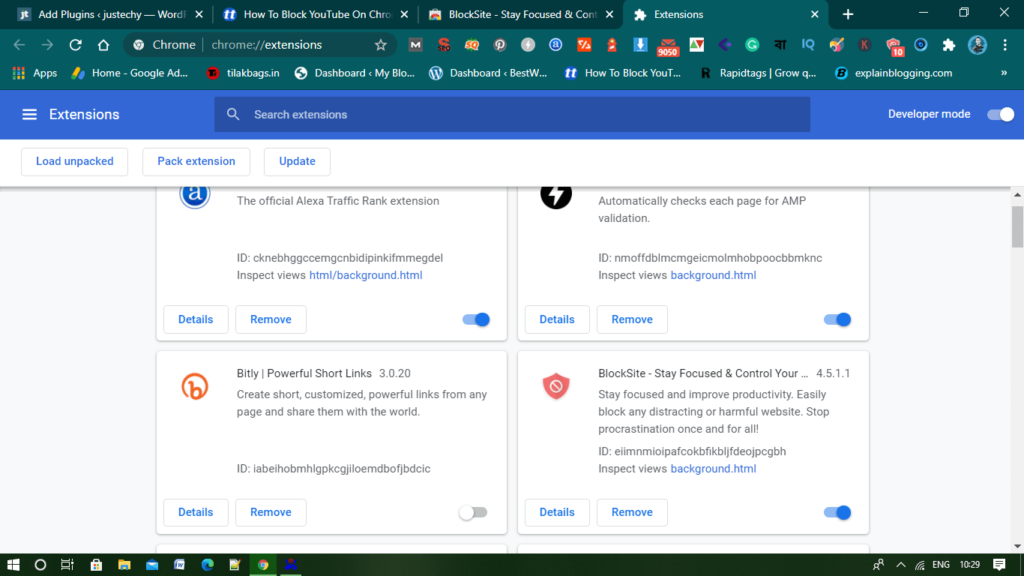Click the BlockSite red shield icon
Viewport: 1024px width, 576px height.
pyautogui.click(x=556, y=387)
